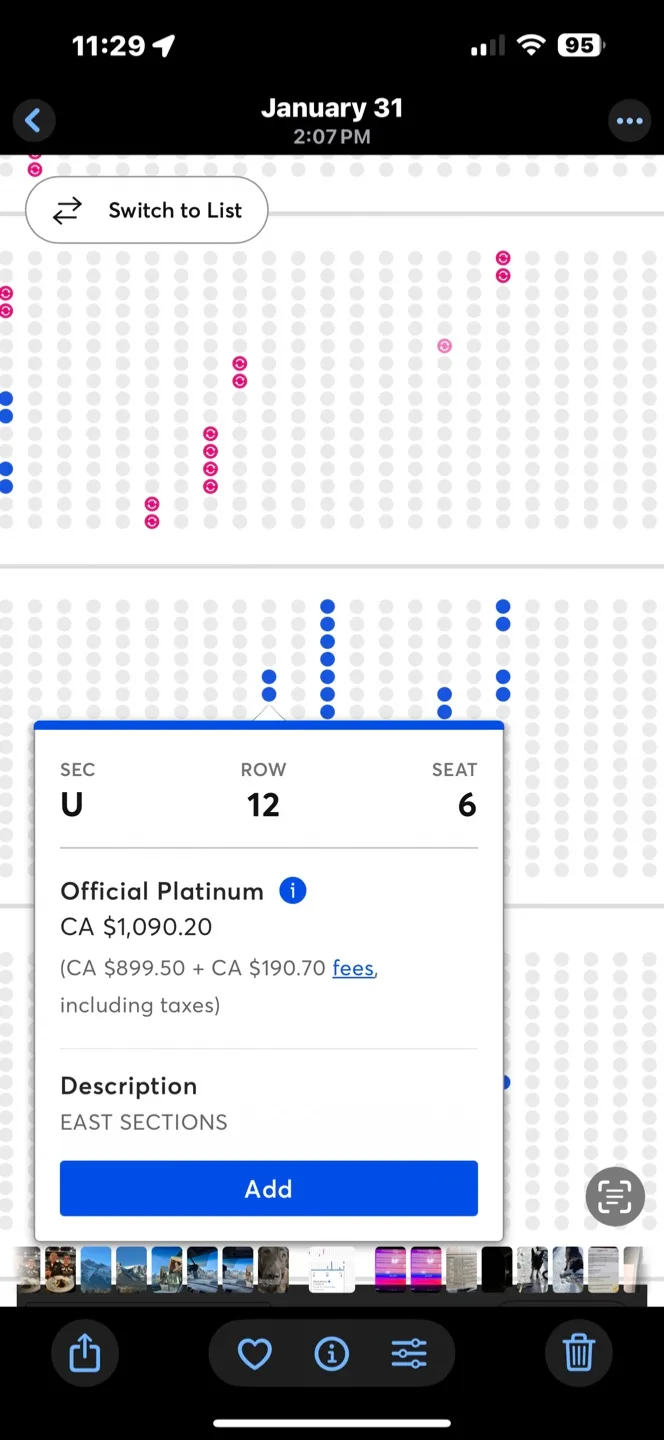Open the fees breakdown link
The height and width of the screenshot is (1440, 664).
pos(353,968)
